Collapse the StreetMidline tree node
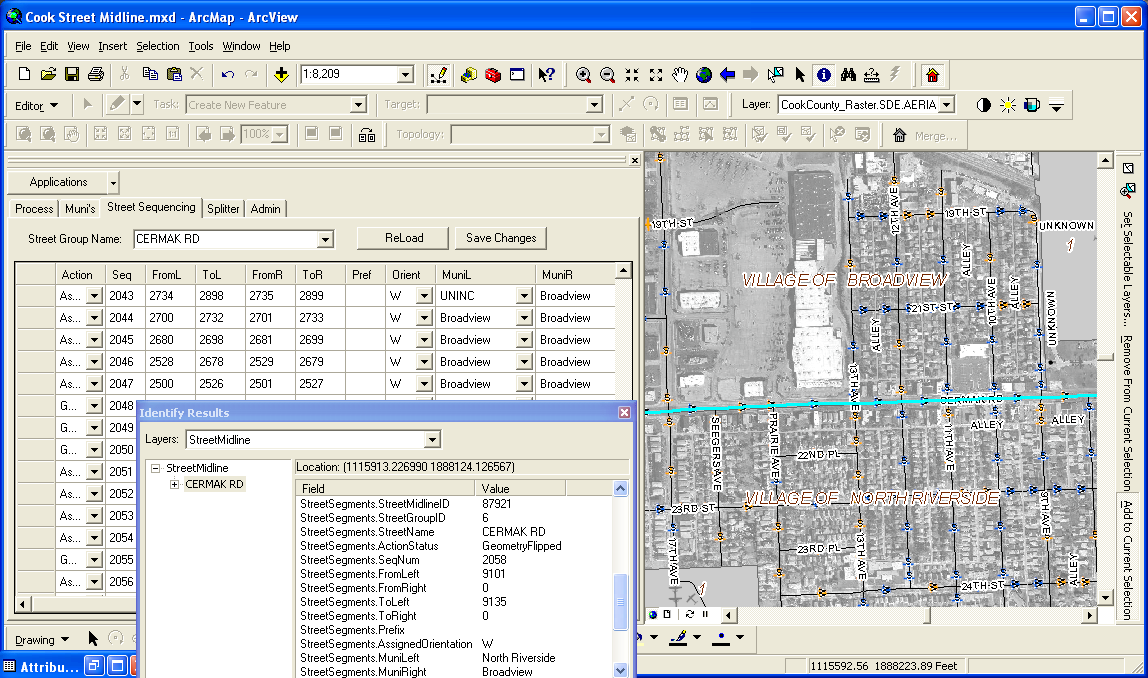This screenshot has height=678, width=1148. (x=156, y=468)
